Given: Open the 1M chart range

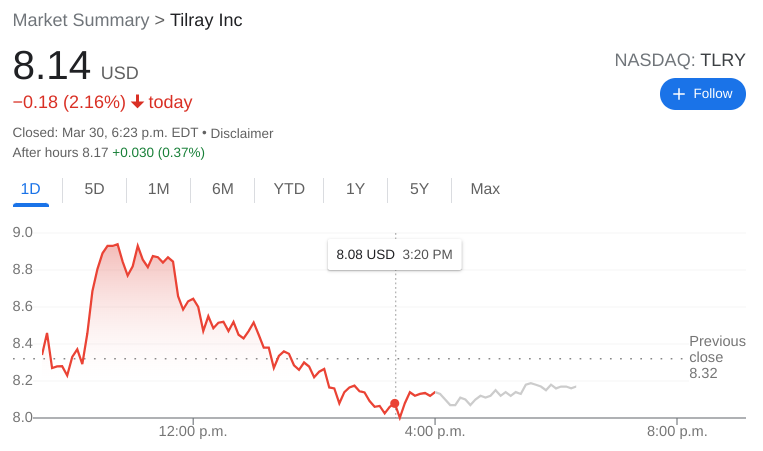Looking at the screenshot, I should [158, 189].
